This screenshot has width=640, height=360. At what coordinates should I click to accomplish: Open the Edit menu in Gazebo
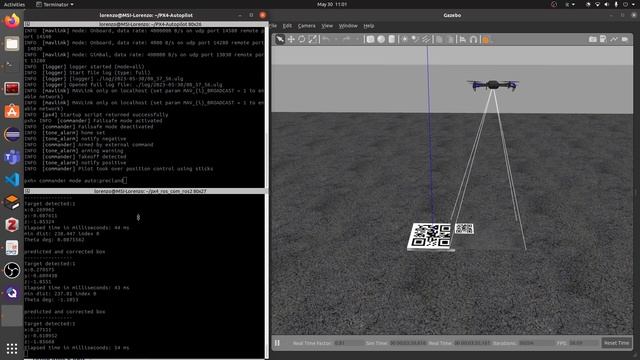[287, 26]
